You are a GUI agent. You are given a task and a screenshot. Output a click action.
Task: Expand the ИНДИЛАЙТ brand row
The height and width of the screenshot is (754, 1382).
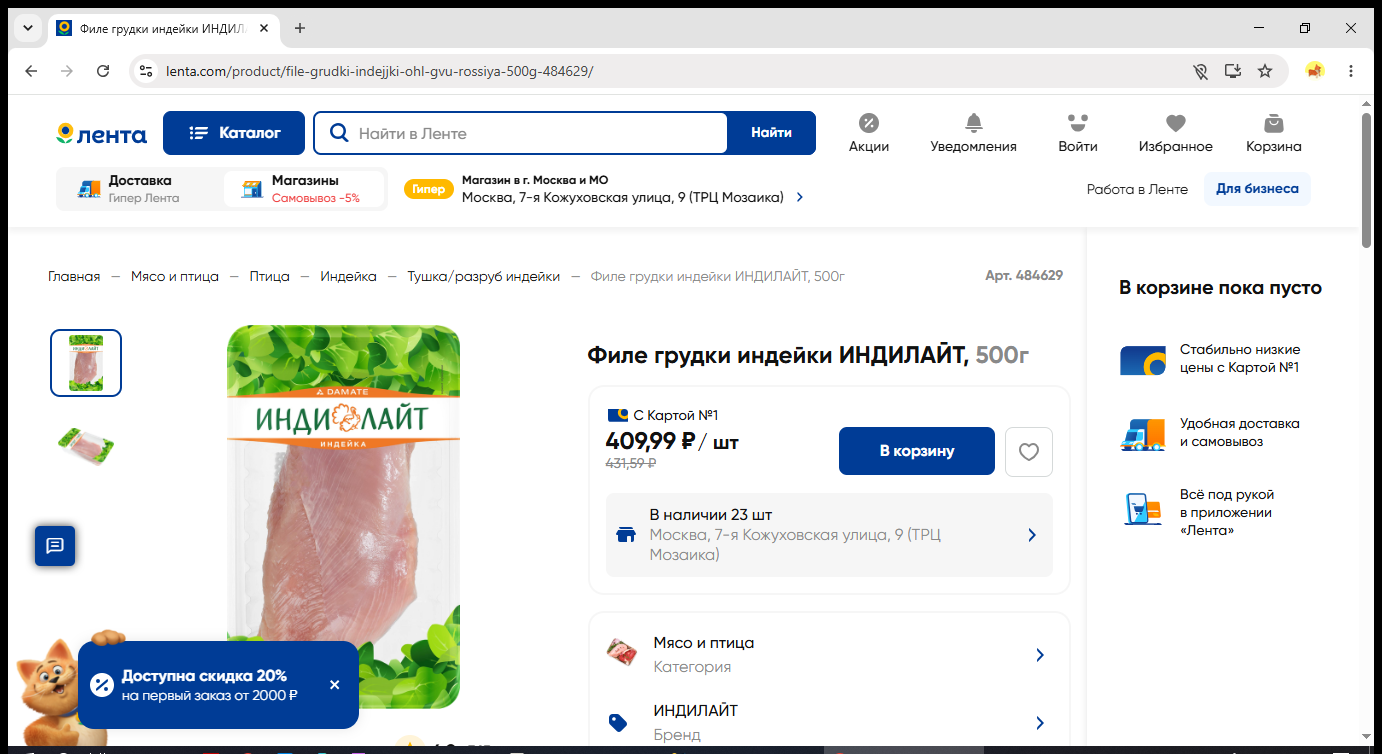829,723
